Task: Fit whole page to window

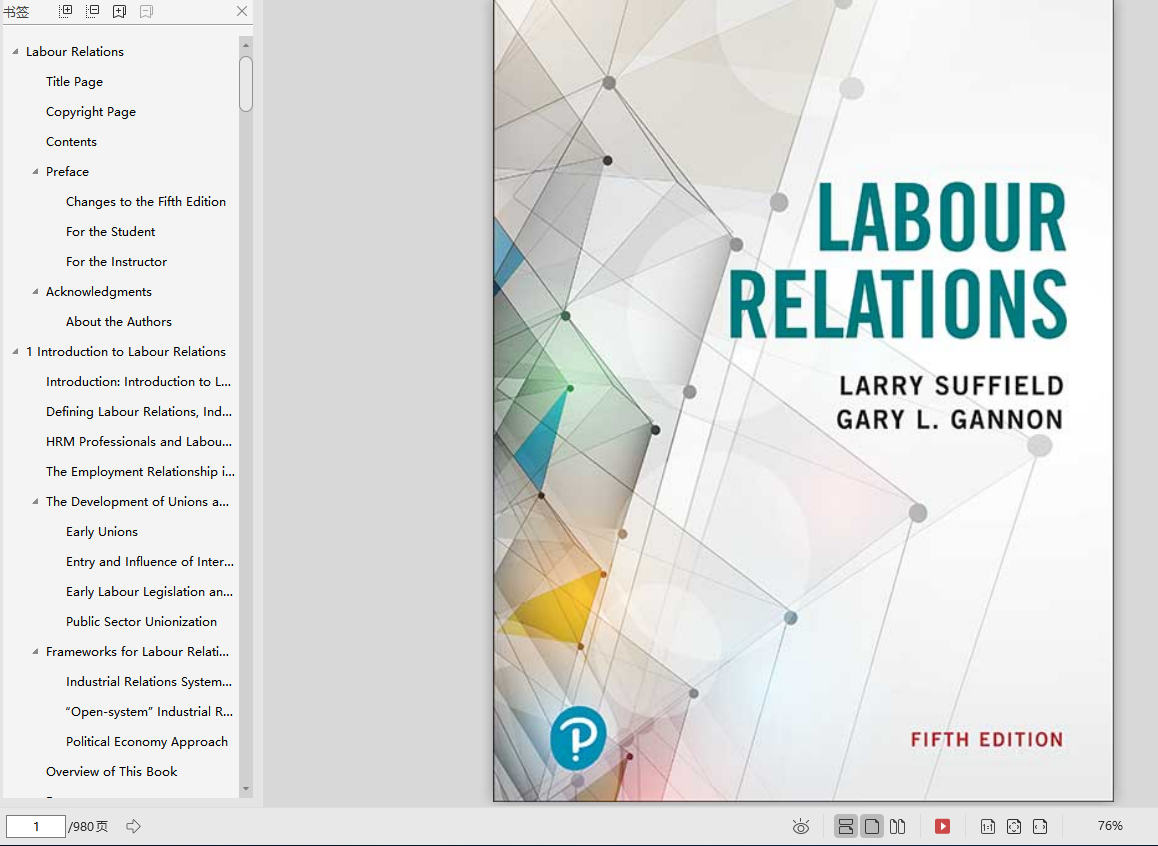Action: tap(1014, 826)
